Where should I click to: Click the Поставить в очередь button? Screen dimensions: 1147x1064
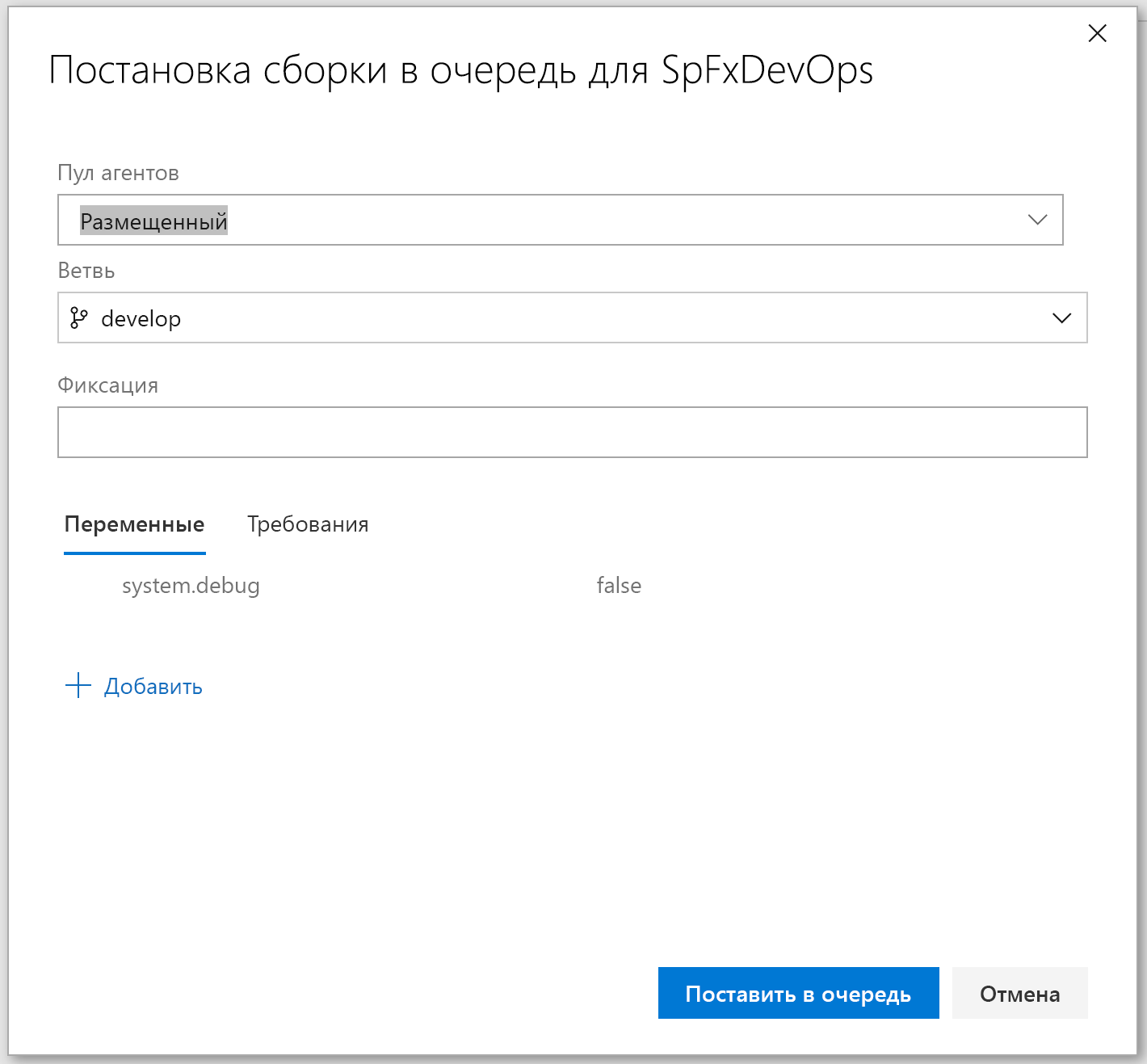(x=798, y=993)
